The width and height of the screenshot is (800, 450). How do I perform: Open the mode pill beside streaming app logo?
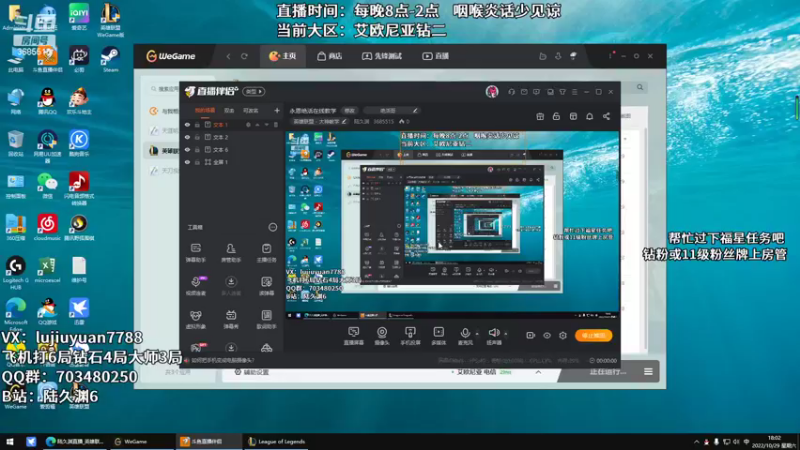(254, 92)
